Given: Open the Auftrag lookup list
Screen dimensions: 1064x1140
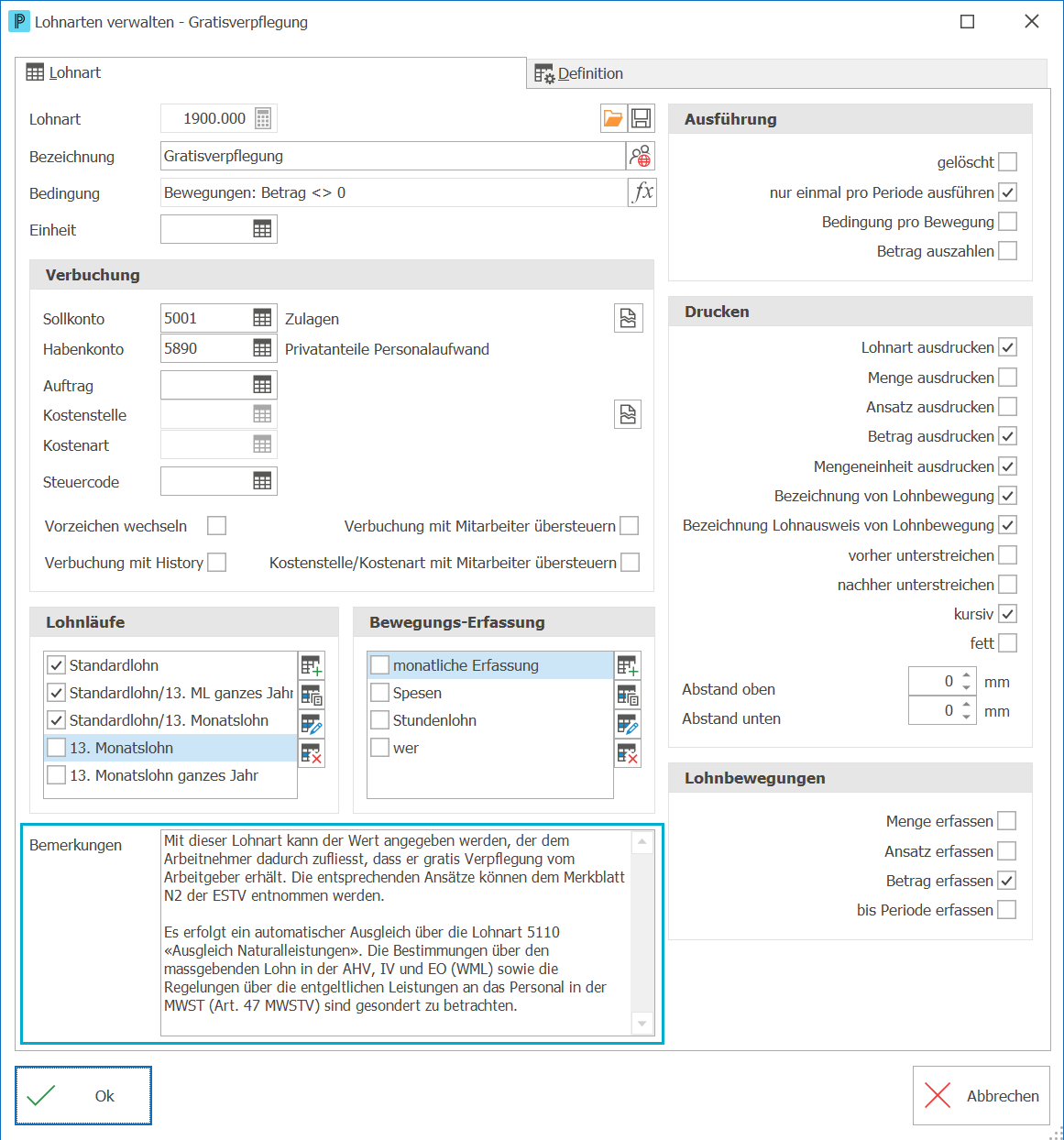Looking at the screenshot, I should [262, 385].
